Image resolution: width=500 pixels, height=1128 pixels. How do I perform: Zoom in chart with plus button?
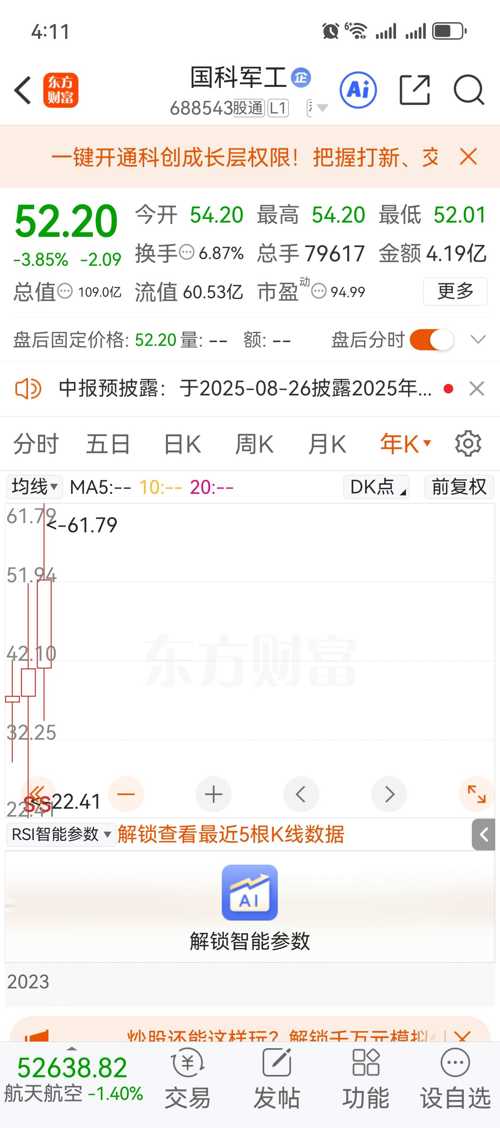pos(214,794)
